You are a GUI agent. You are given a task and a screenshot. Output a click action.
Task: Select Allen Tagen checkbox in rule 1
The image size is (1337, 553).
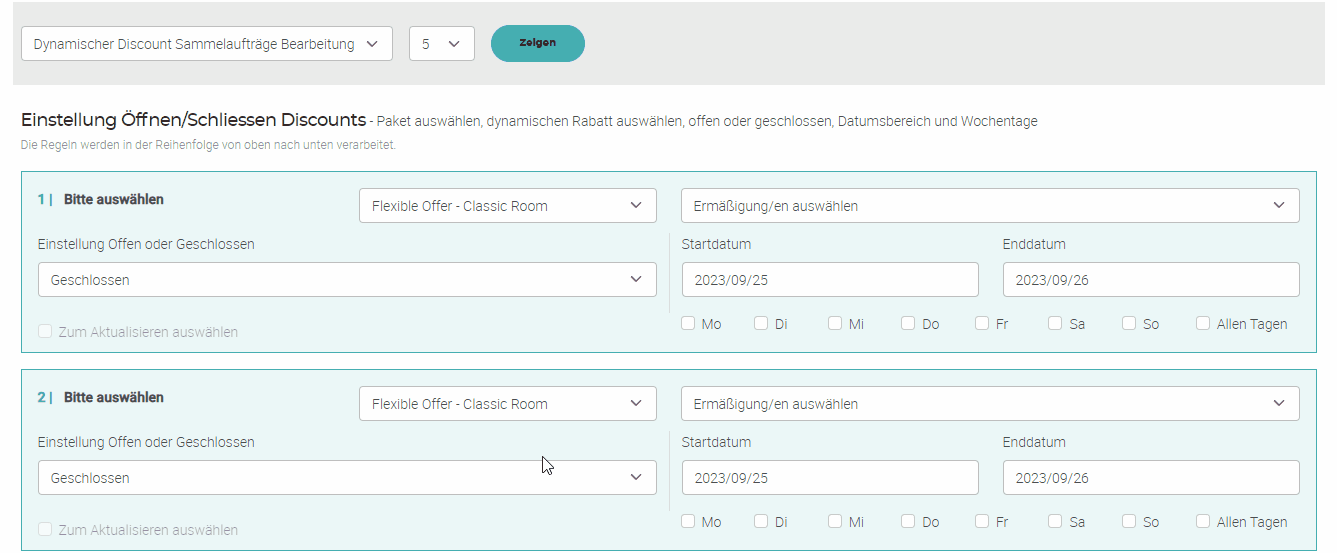tap(1203, 323)
